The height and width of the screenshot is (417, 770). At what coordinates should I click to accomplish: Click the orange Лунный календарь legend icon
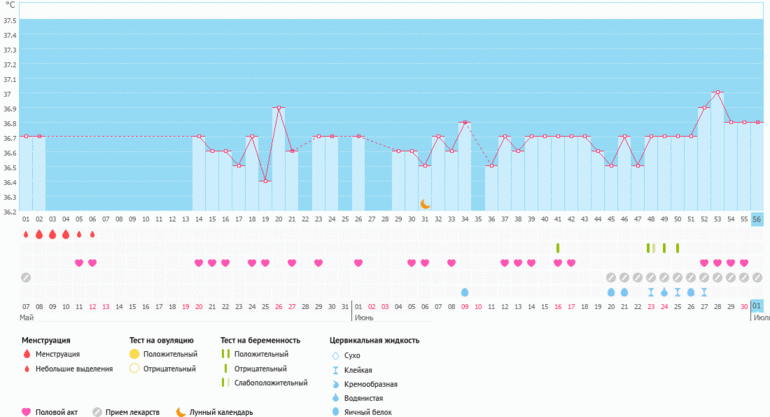click(x=180, y=411)
